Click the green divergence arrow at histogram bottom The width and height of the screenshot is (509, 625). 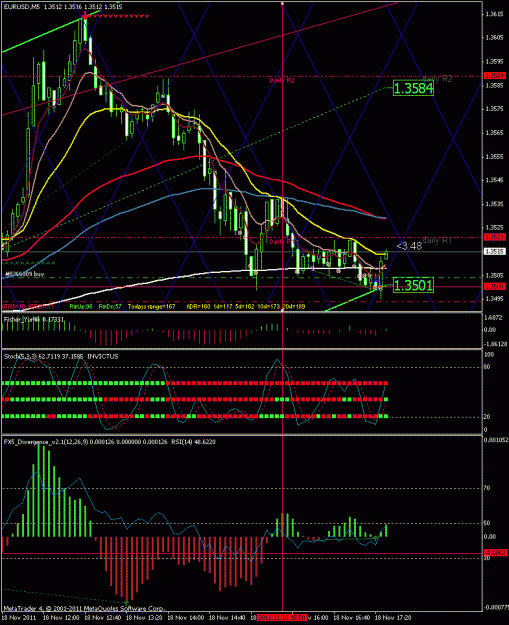pos(127,602)
